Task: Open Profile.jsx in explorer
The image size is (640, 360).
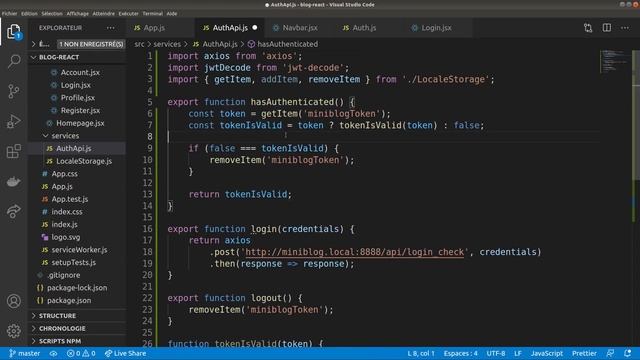Action: [x=78, y=98]
